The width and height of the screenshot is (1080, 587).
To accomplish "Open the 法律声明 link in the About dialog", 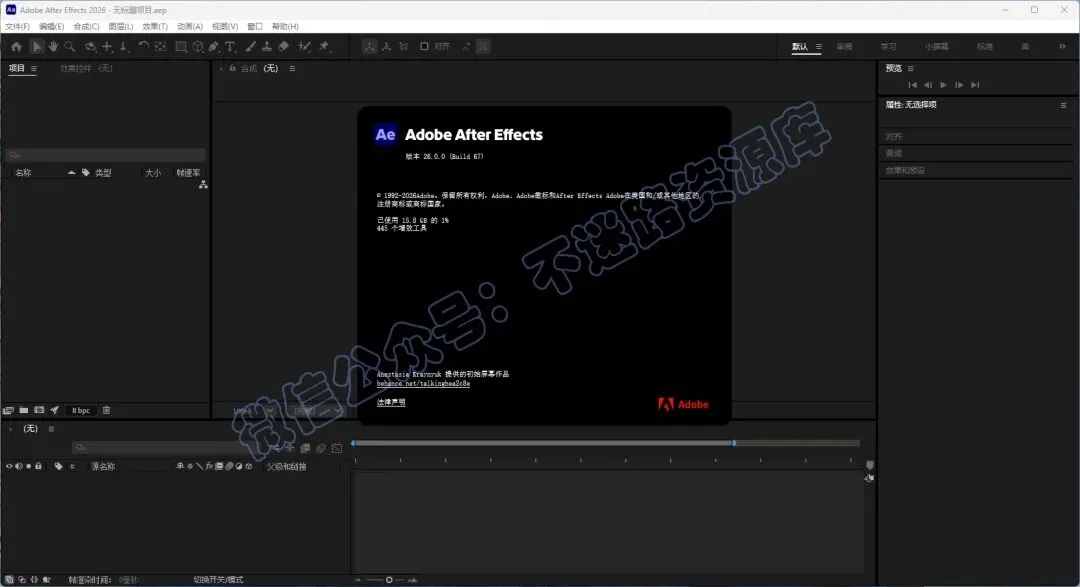I will point(391,402).
